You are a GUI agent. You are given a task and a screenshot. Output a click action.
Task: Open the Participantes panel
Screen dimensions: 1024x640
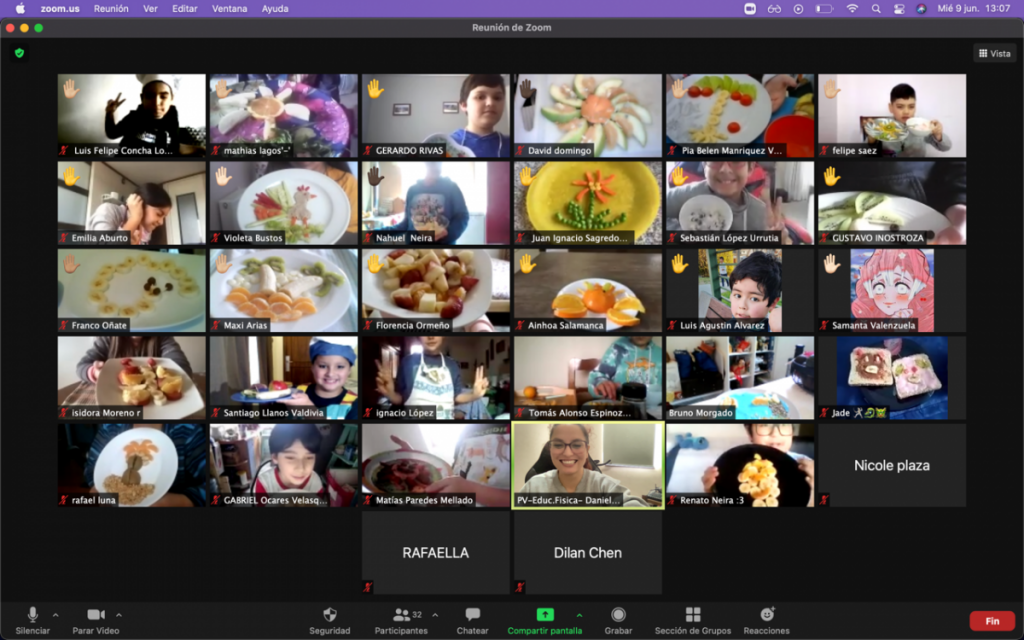click(x=401, y=615)
